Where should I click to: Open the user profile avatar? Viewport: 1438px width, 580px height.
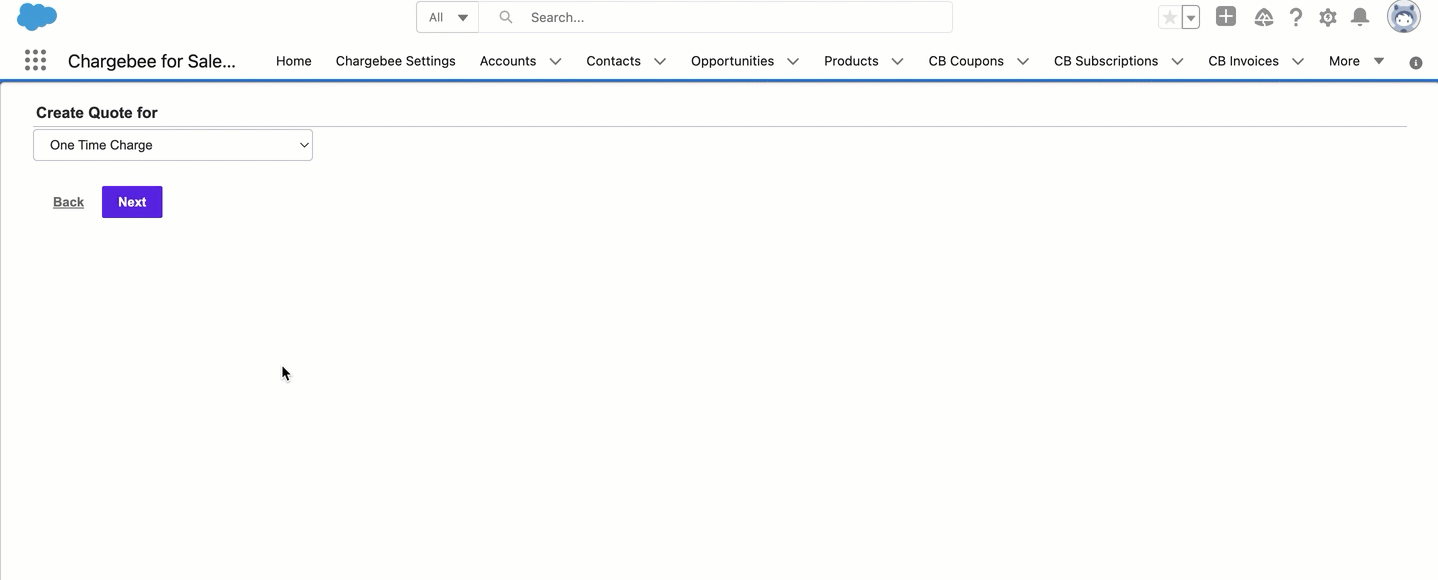(x=1404, y=17)
